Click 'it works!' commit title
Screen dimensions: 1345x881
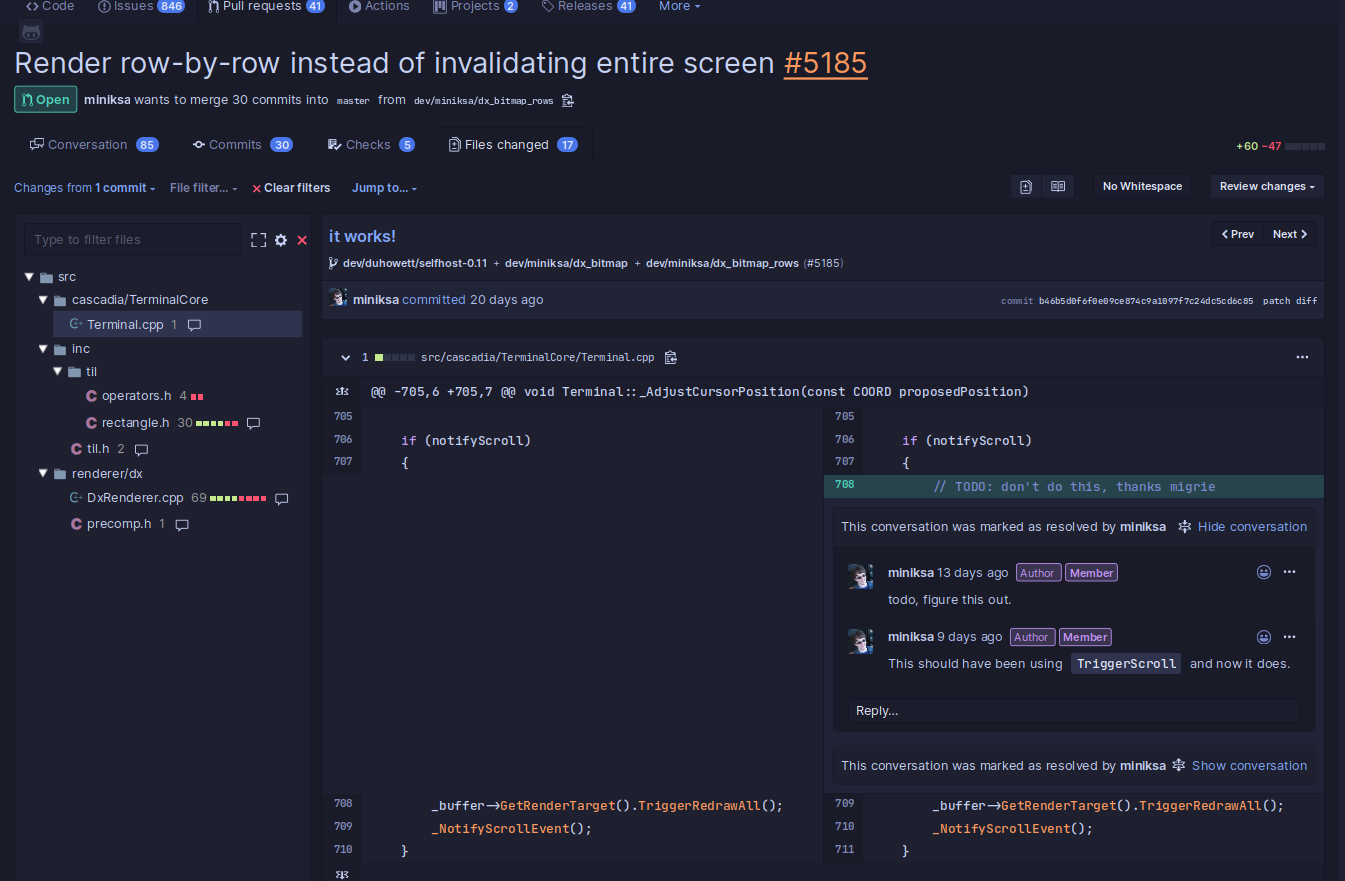[x=362, y=236]
